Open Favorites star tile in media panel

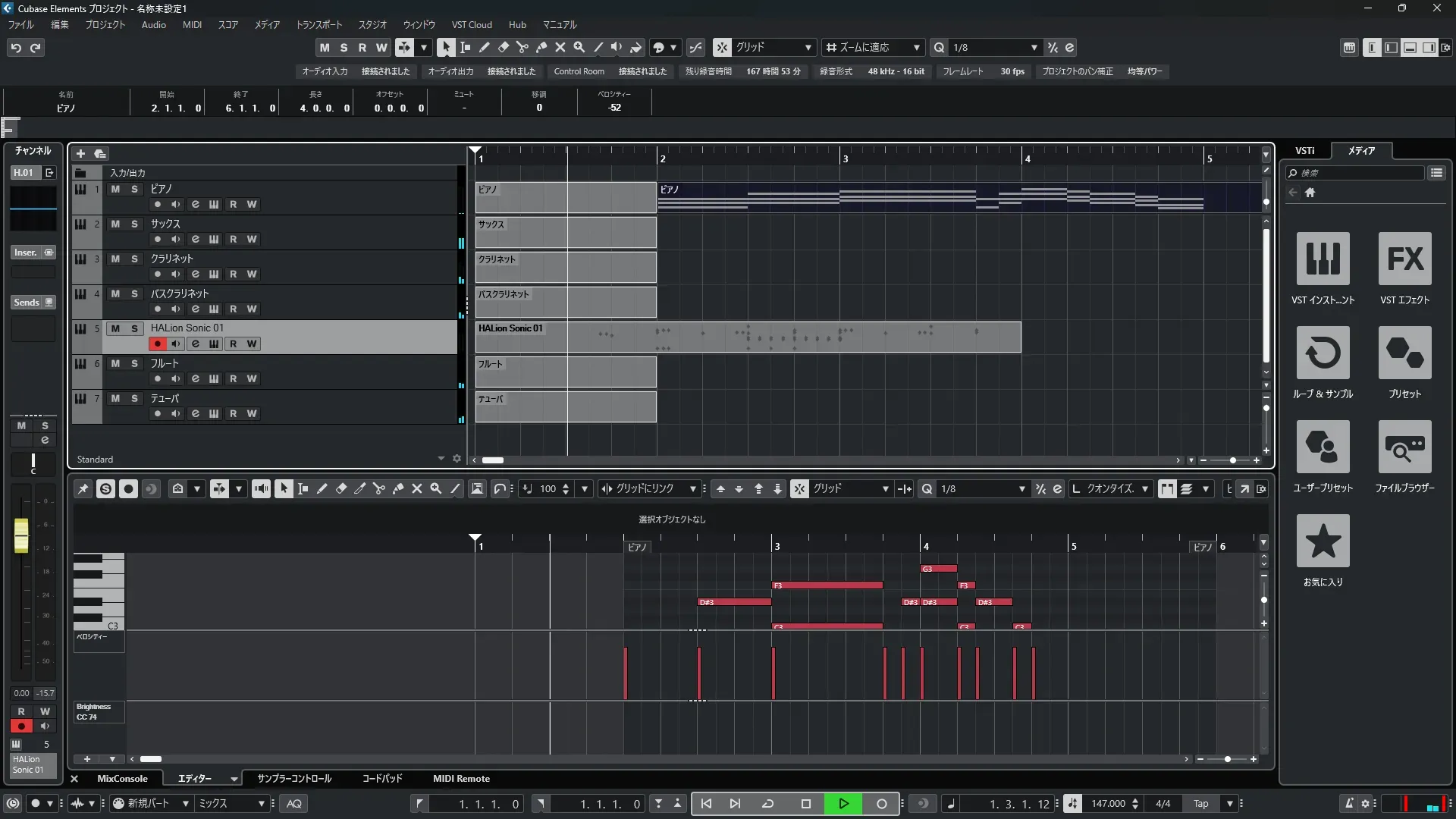point(1323,541)
